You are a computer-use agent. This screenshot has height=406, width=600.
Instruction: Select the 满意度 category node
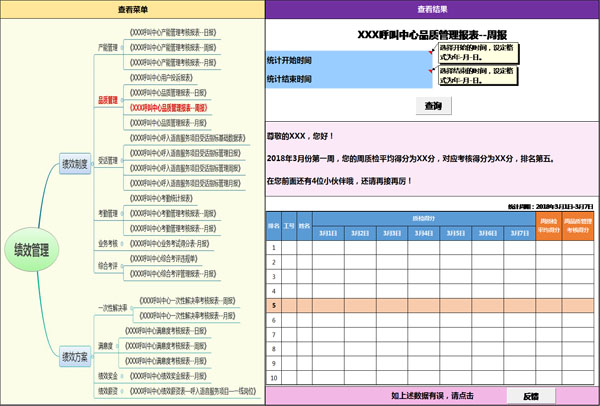point(105,346)
